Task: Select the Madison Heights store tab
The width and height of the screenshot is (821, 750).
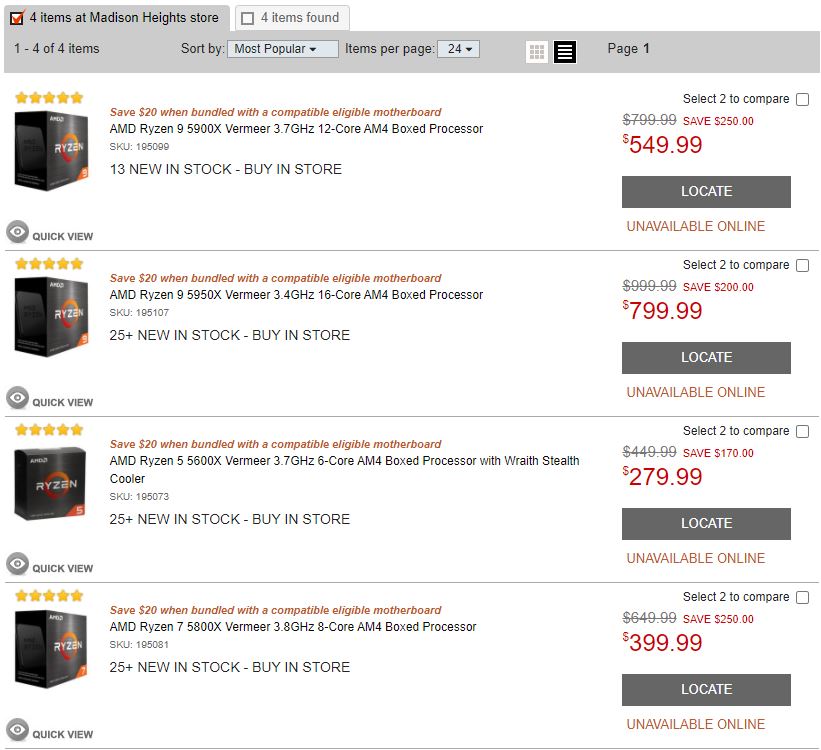Action: point(118,17)
